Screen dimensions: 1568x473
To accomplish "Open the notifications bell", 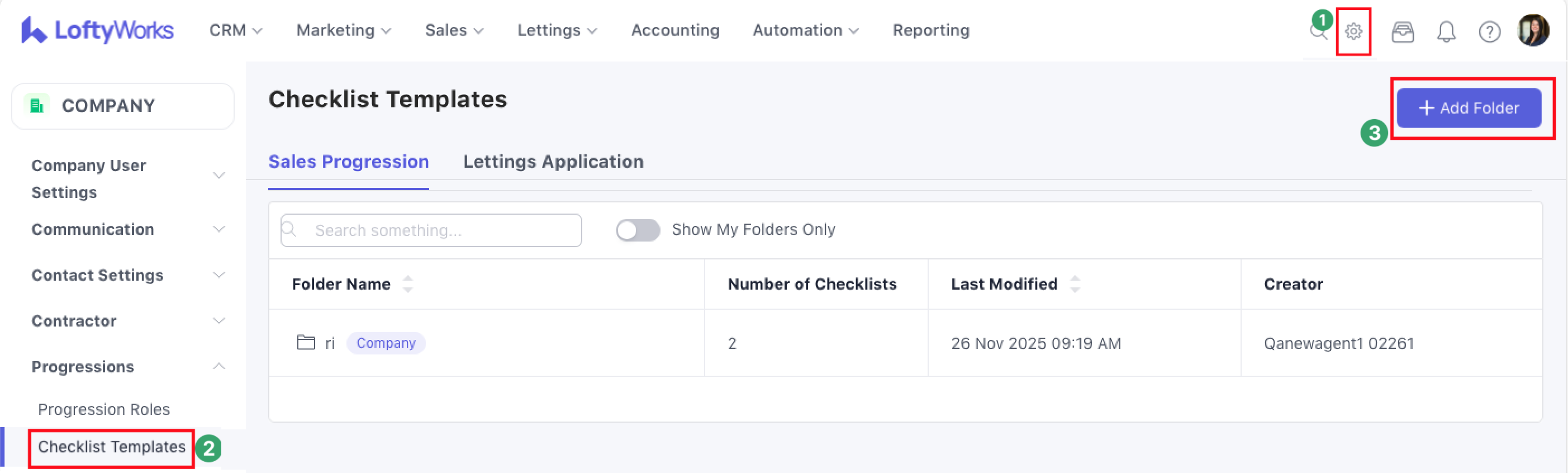I will 1446,31.
